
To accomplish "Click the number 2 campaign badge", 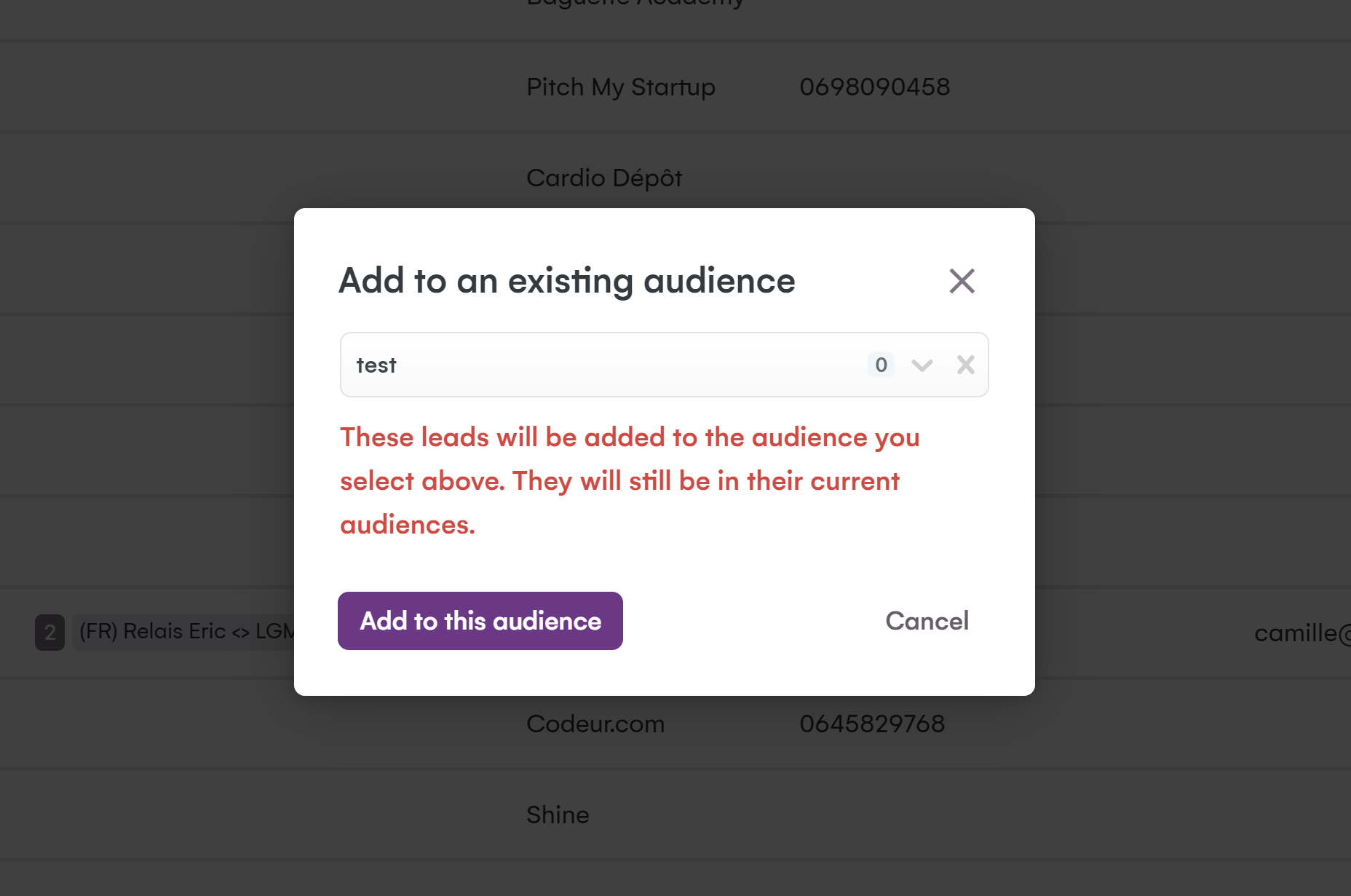I will [x=49, y=632].
